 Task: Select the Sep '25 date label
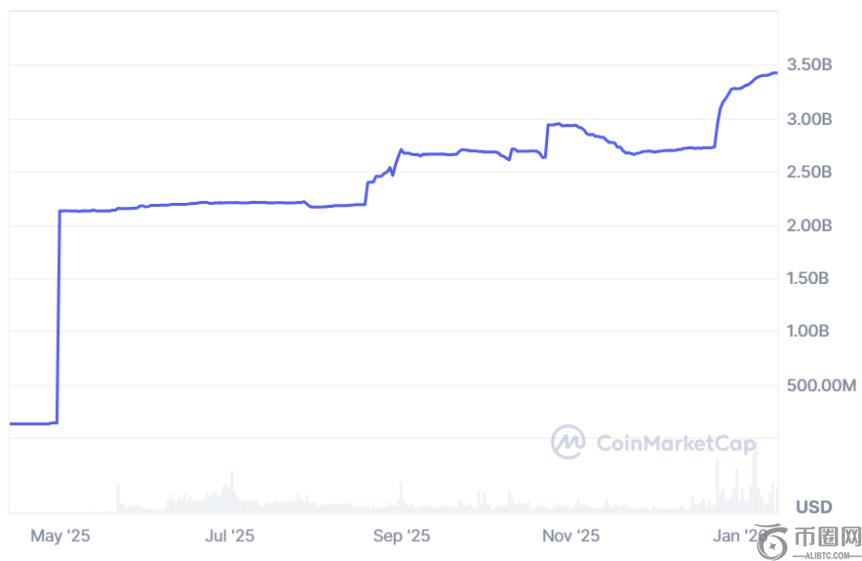point(401,536)
